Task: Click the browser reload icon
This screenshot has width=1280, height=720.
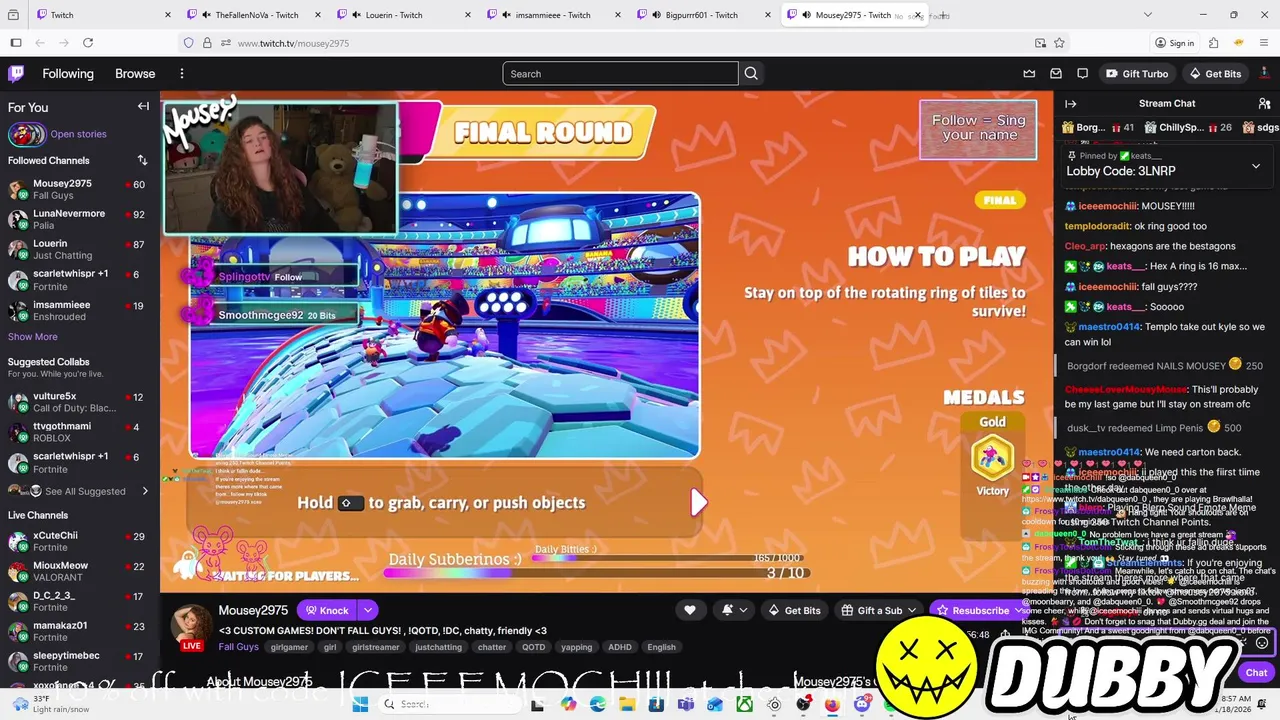Action: click(88, 43)
